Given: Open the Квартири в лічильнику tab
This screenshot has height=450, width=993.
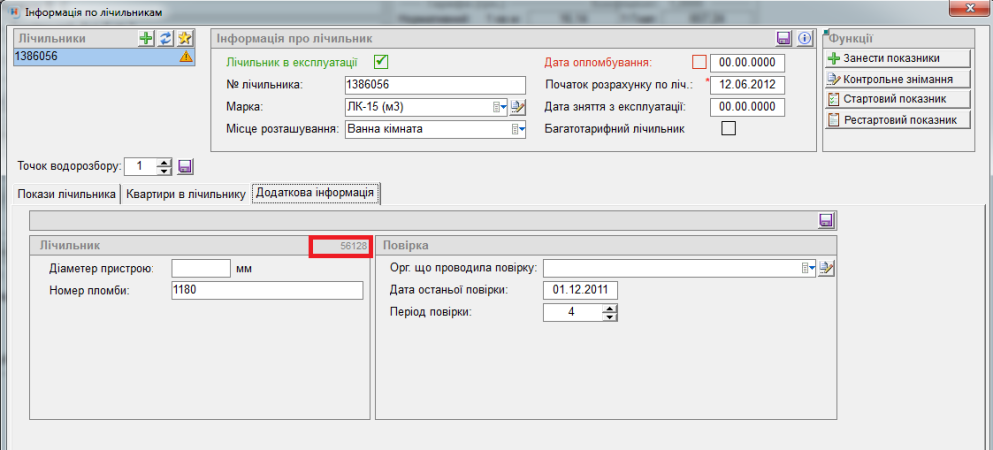Looking at the screenshot, I should (x=185, y=194).
